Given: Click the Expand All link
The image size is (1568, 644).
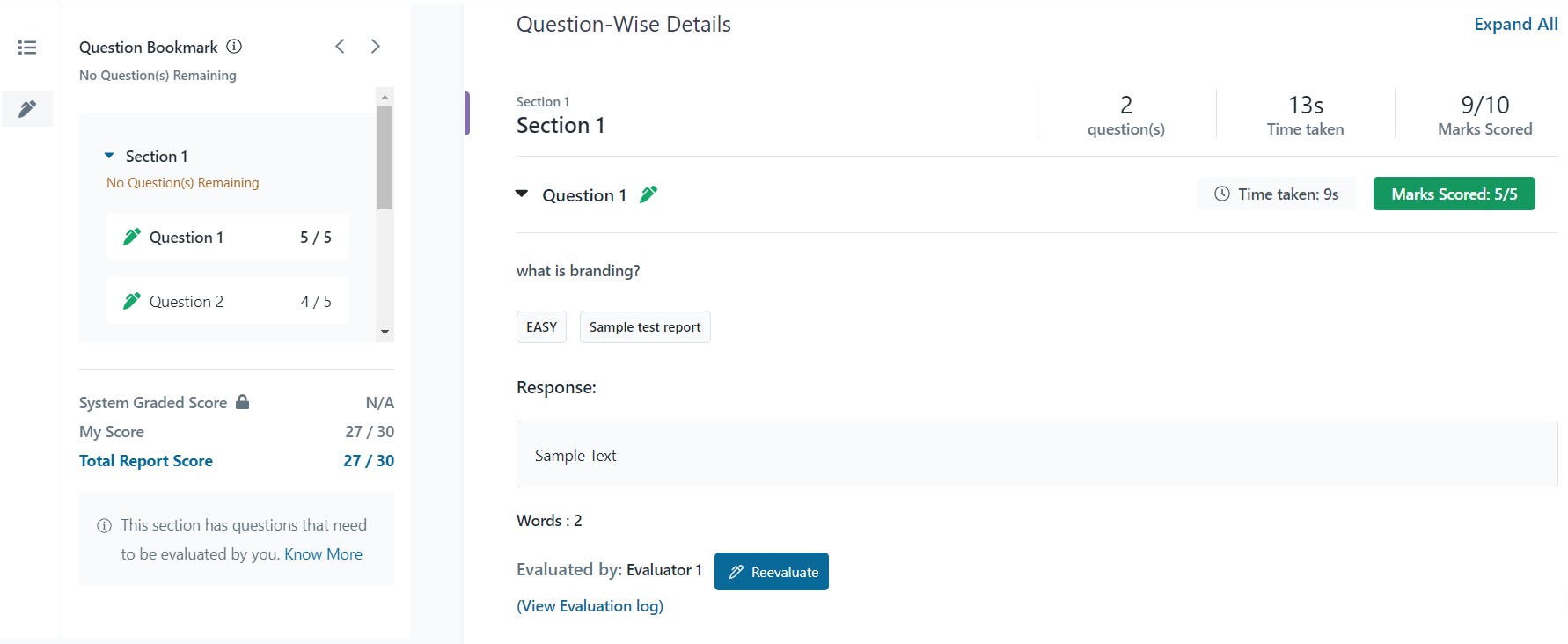Looking at the screenshot, I should point(1515,25).
